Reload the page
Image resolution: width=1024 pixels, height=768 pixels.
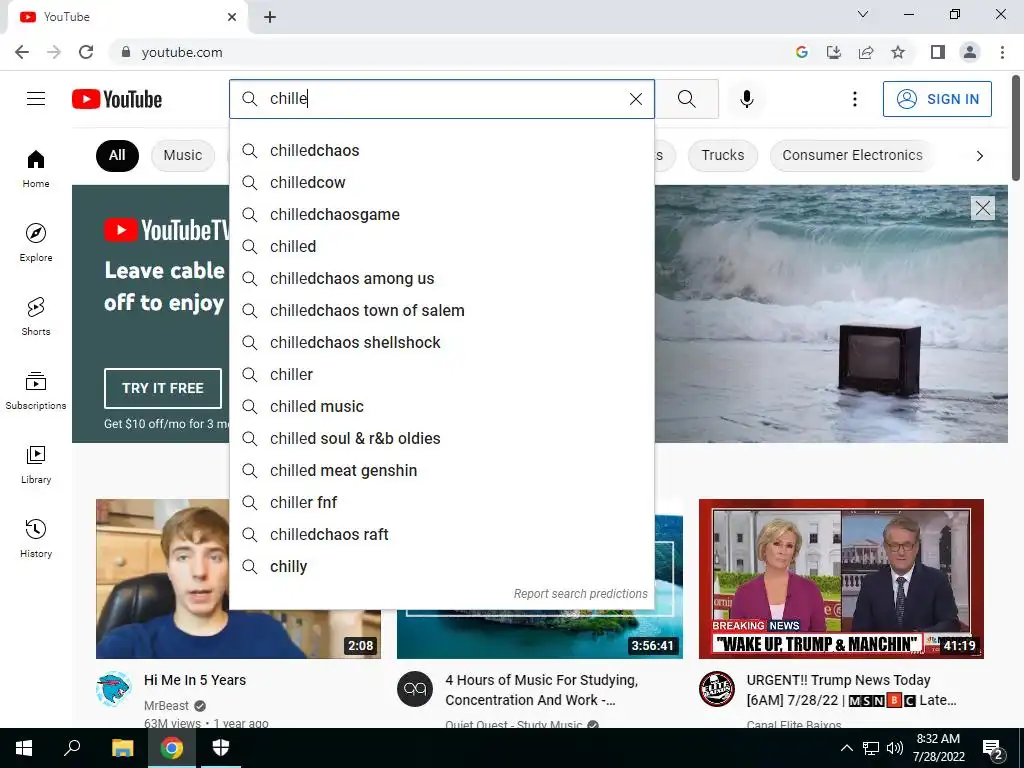[x=86, y=52]
